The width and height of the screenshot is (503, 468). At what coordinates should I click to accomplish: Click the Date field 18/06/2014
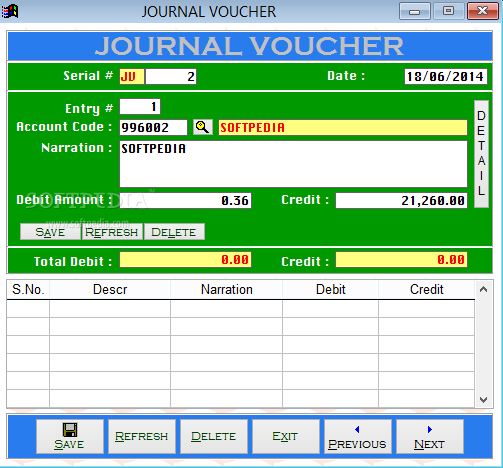coord(446,77)
